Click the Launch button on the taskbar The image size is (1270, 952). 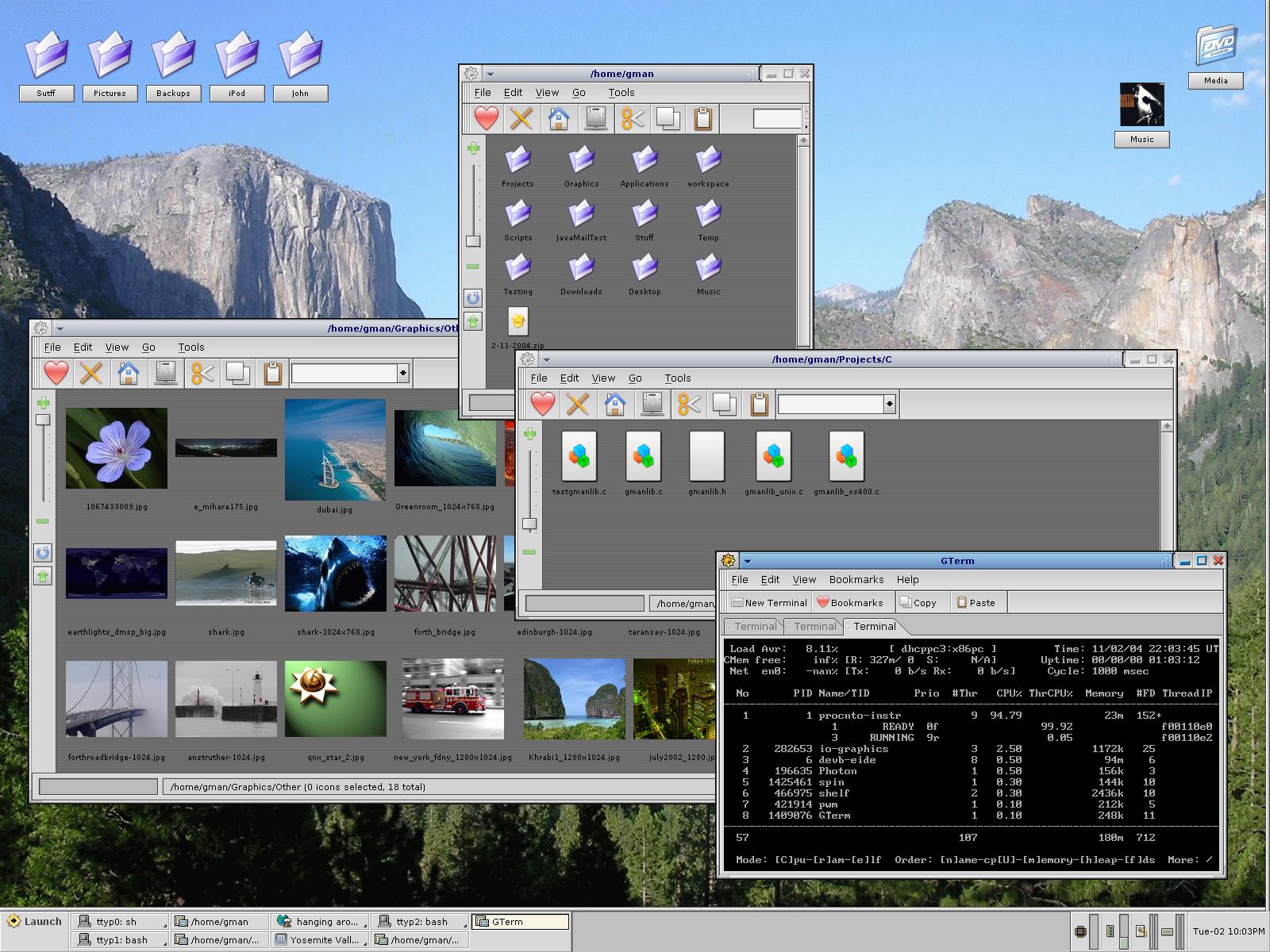click(x=34, y=922)
